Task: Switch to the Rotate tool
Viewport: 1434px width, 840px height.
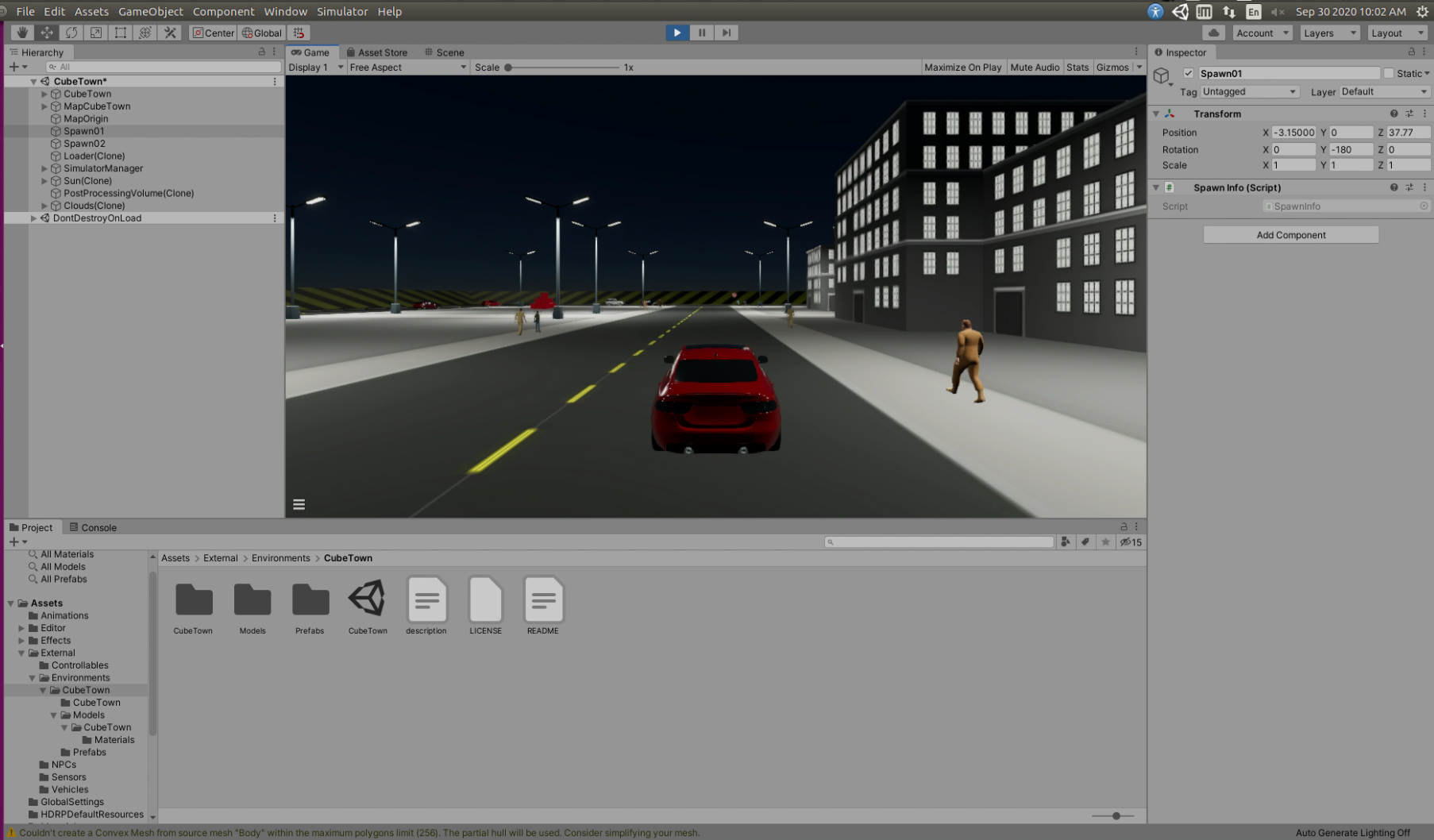Action: tap(71, 33)
